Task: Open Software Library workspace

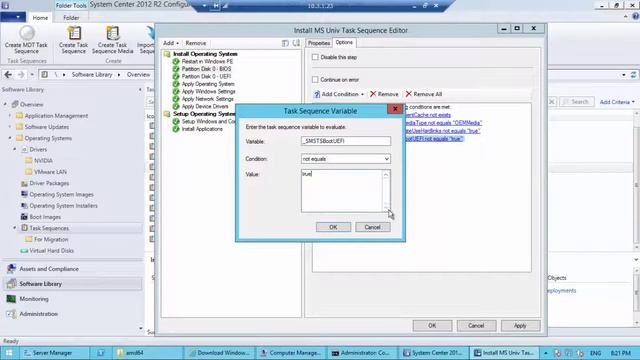Action: click(x=73, y=284)
